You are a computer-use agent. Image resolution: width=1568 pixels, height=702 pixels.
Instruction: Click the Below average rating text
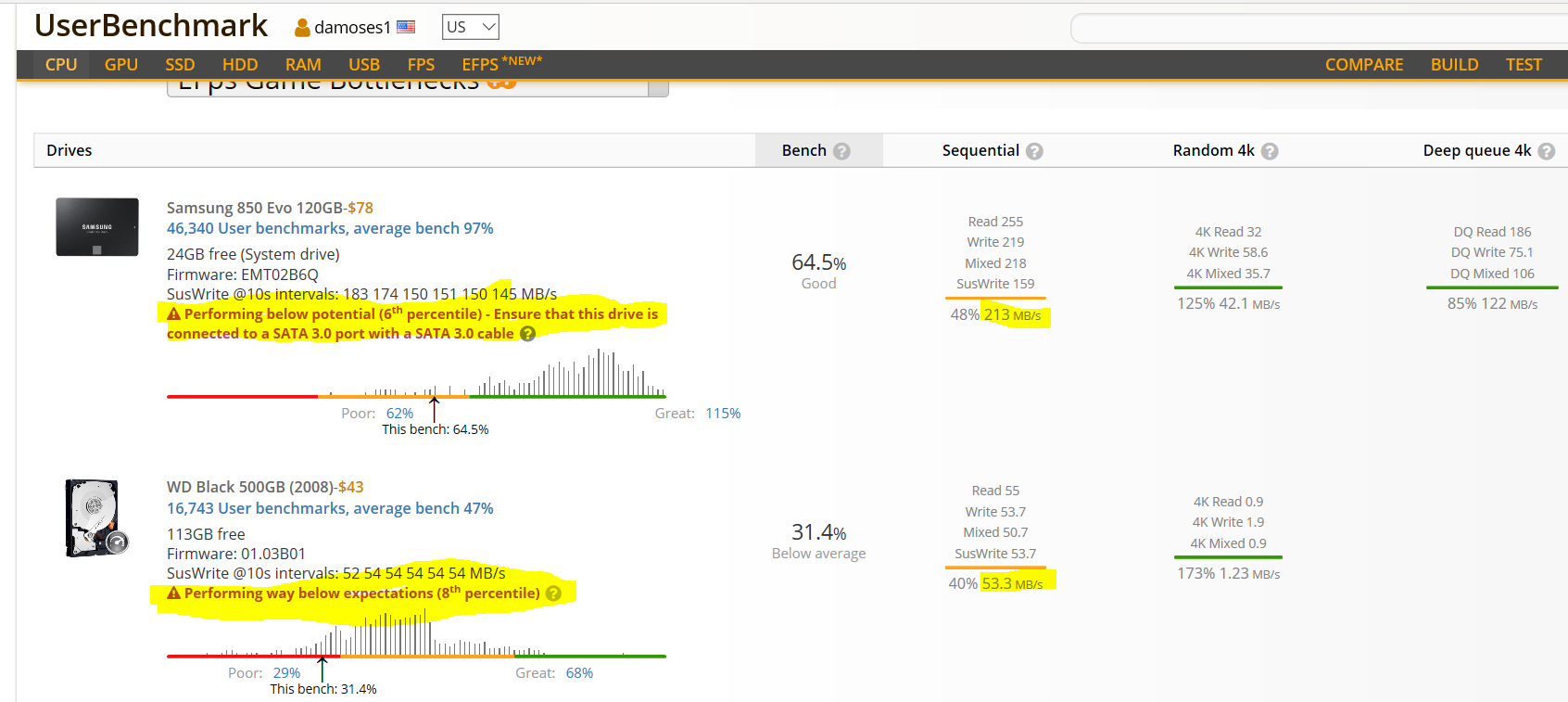(x=819, y=554)
